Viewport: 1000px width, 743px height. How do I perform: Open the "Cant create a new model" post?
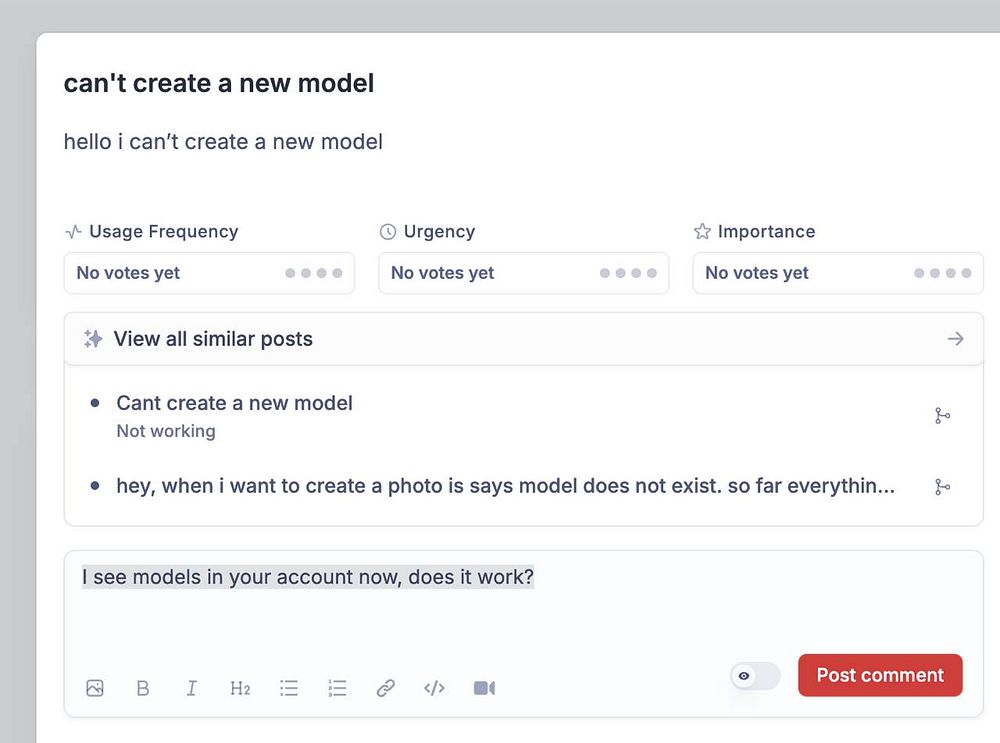pos(235,403)
